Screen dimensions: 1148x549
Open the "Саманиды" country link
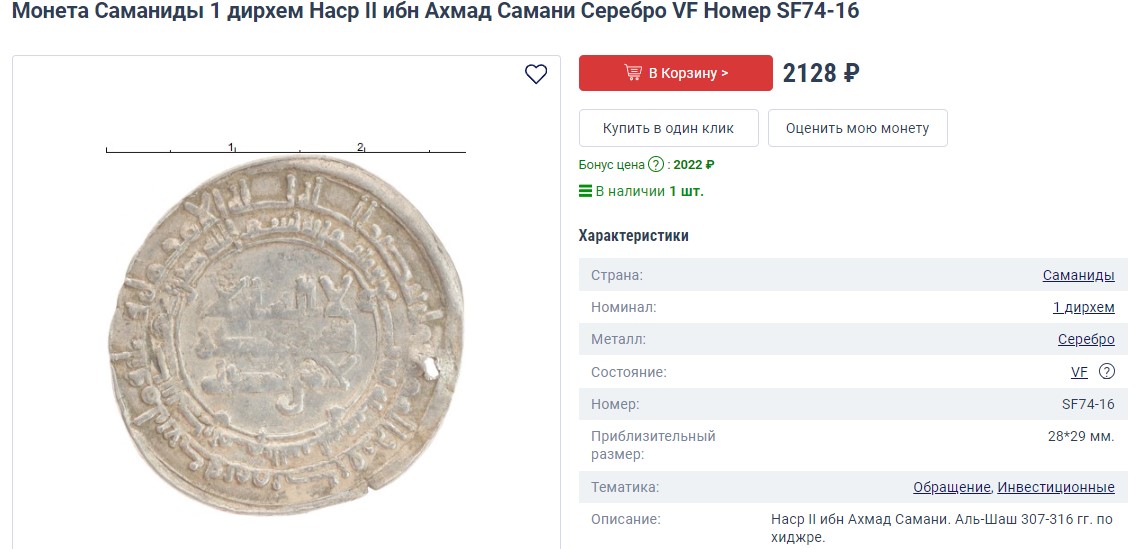click(x=1078, y=275)
